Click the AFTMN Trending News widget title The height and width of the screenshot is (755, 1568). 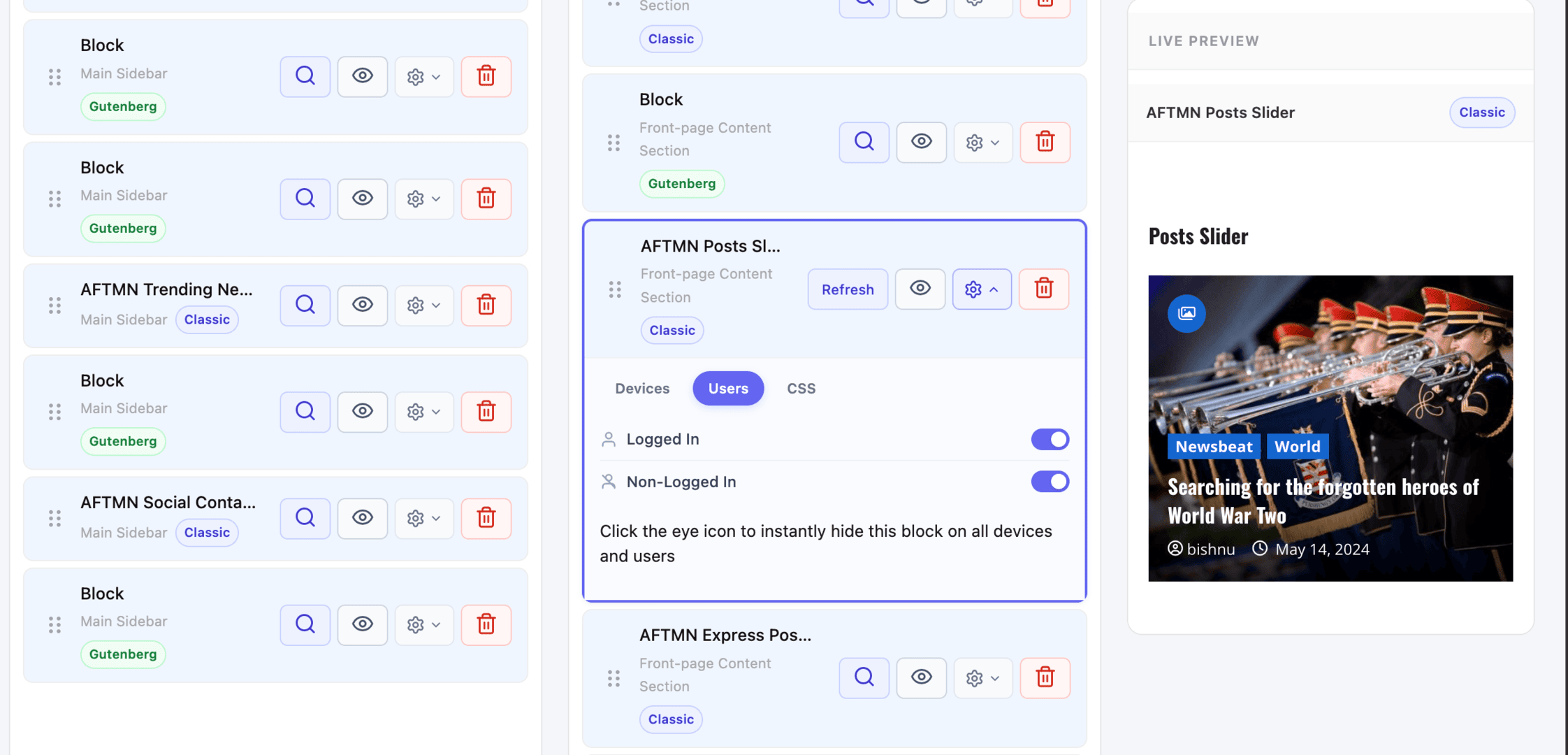tap(166, 289)
